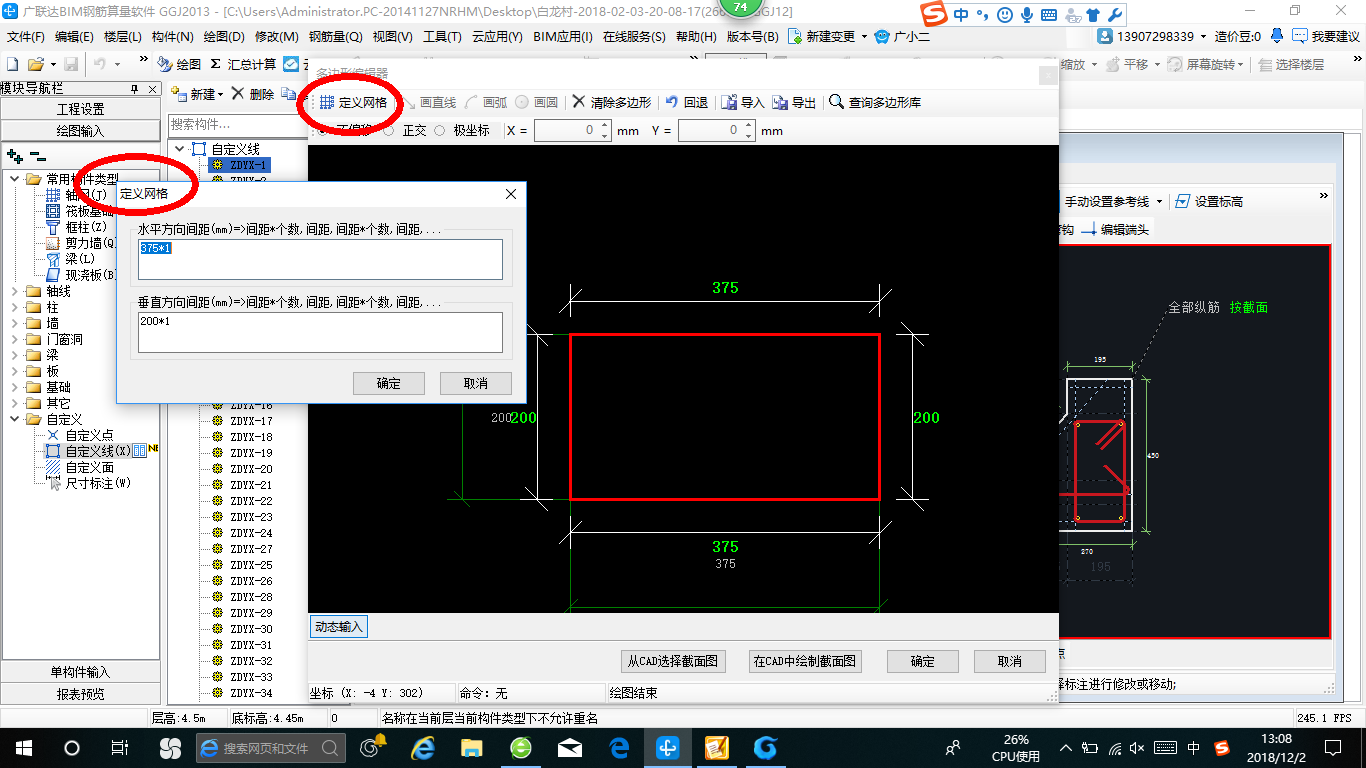Expand the 门窗洞 folder node
This screenshot has height=768, width=1366.
click(15, 339)
